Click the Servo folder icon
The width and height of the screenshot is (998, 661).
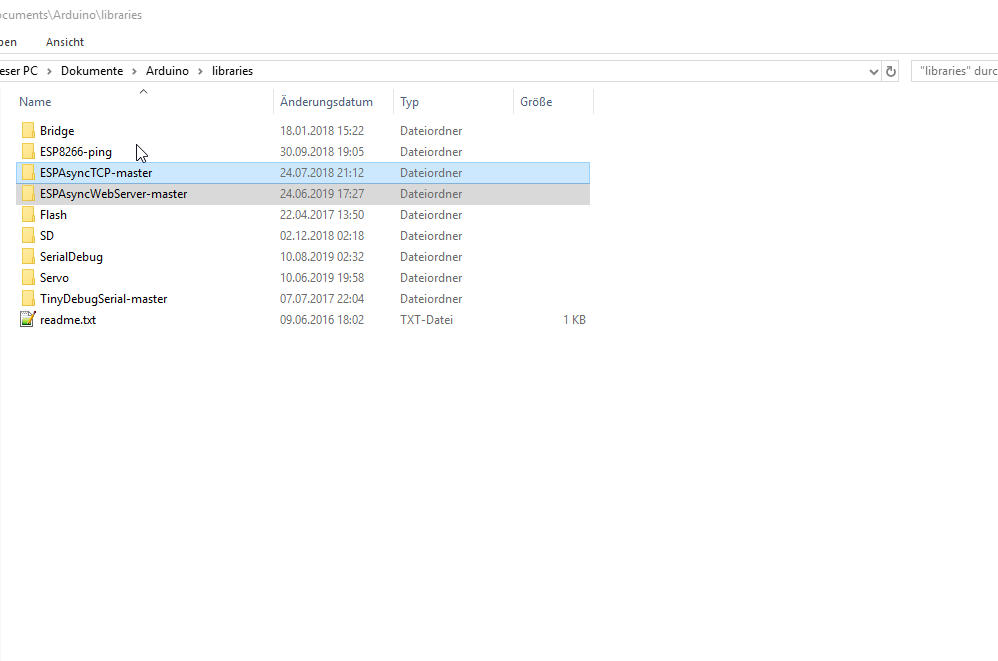[x=28, y=277]
